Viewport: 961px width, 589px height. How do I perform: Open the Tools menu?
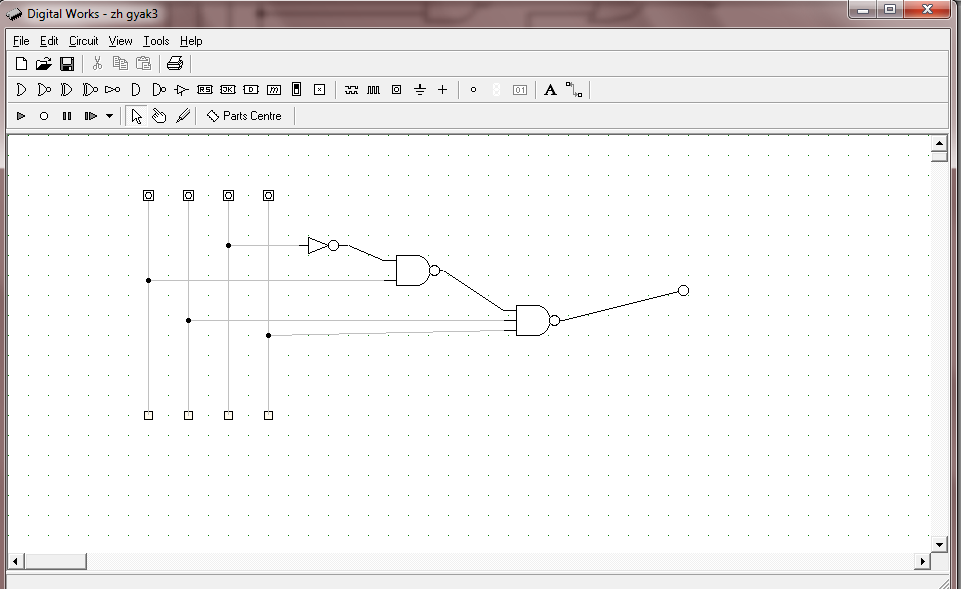[156, 41]
